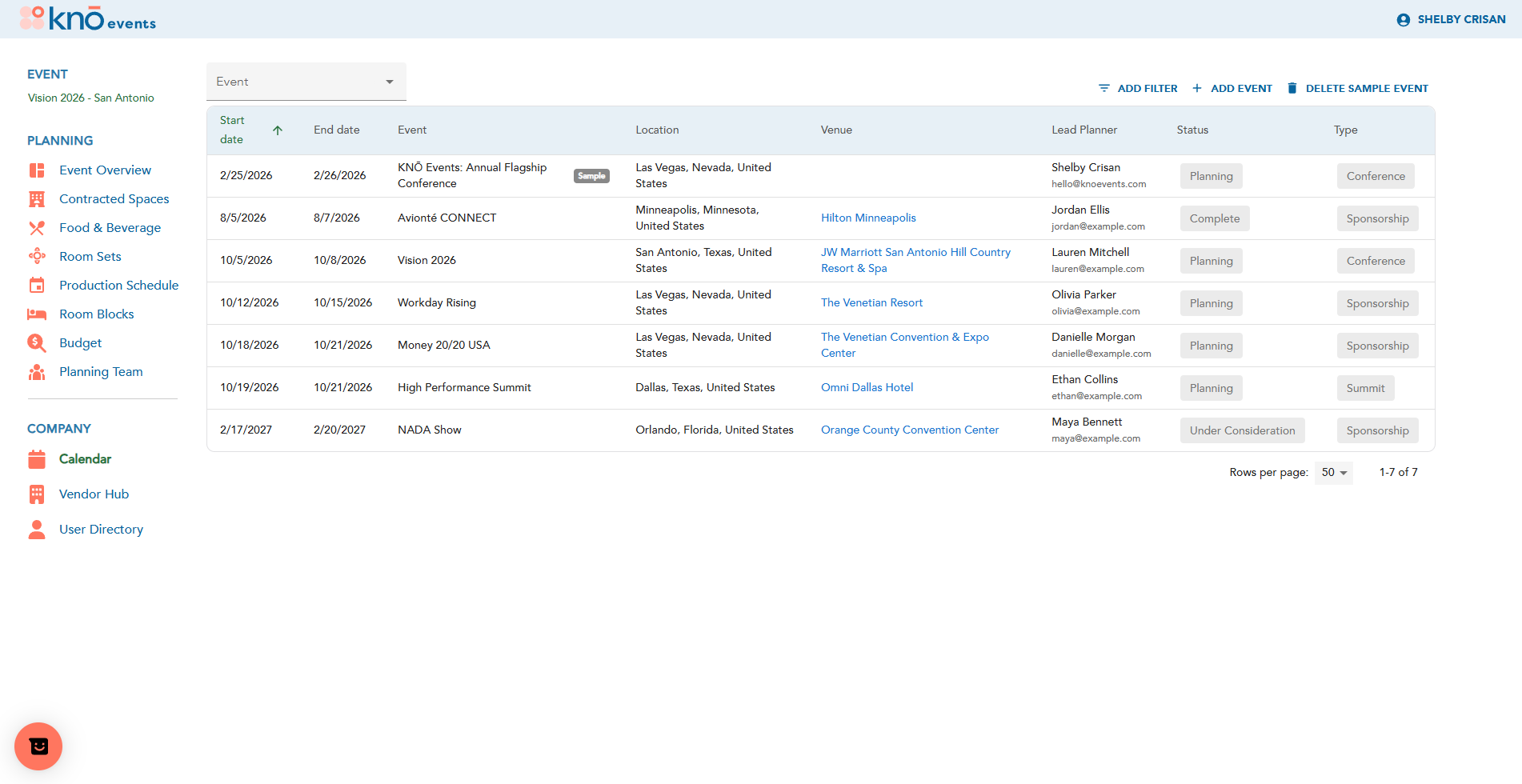1522x784 pixels.
Task: Click DELETE SAMPLE EVENT button
Action: [1358, 88]
